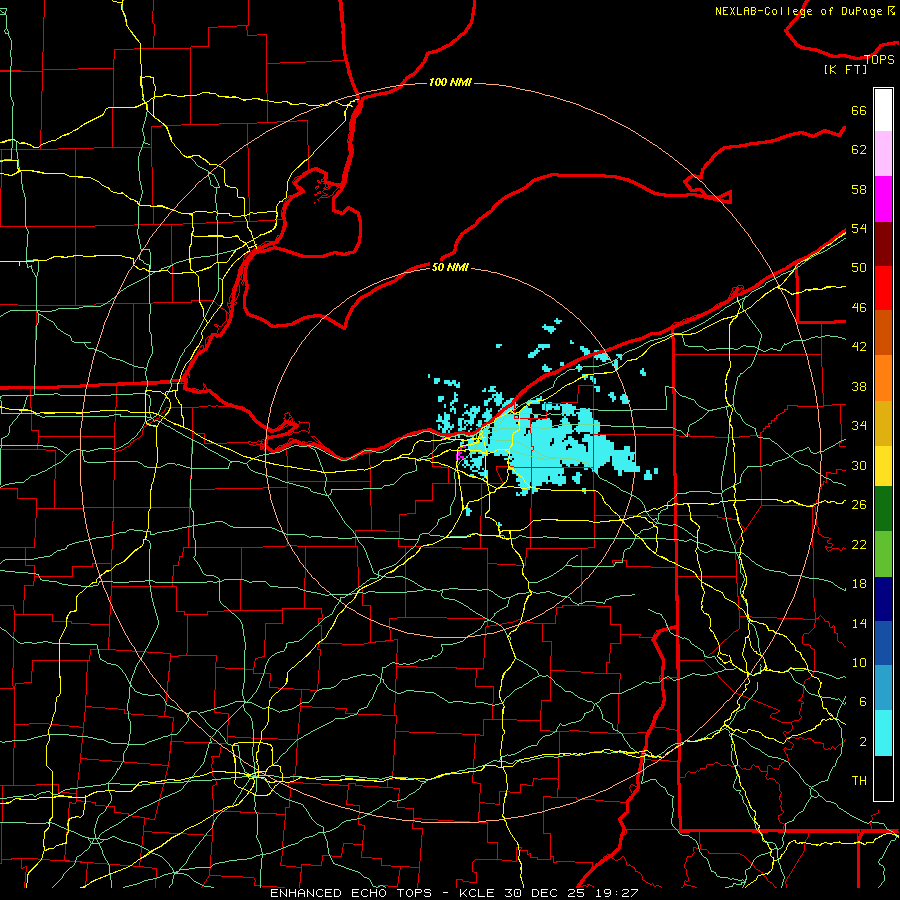
Task: Click the white 66 kft legend swatch
Action: 883,110
